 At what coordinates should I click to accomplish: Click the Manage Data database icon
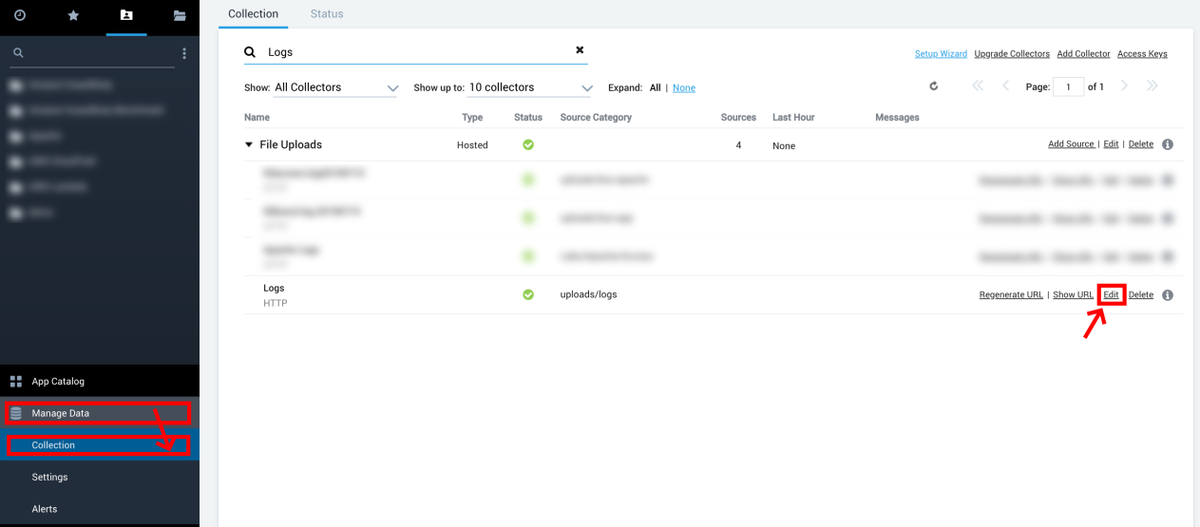pyautogui.click(x=16, y=413)
